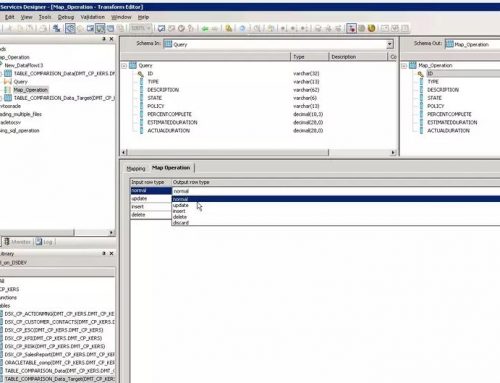Click the project area scrollbar right arrow
Image resolution: width=500 pixels, height=383 pixels.
point(111,232)
